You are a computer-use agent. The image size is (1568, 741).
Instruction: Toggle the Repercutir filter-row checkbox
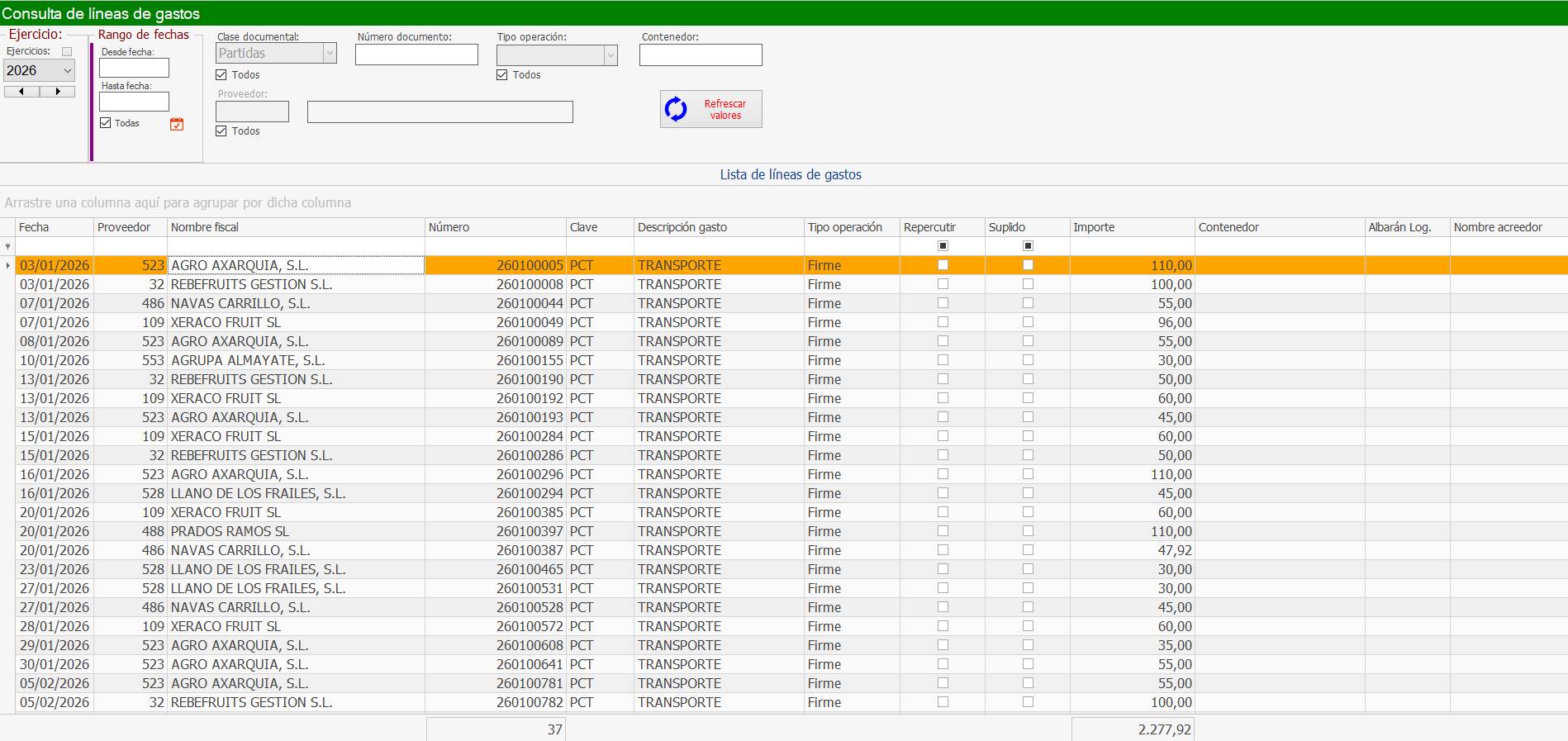943,246
